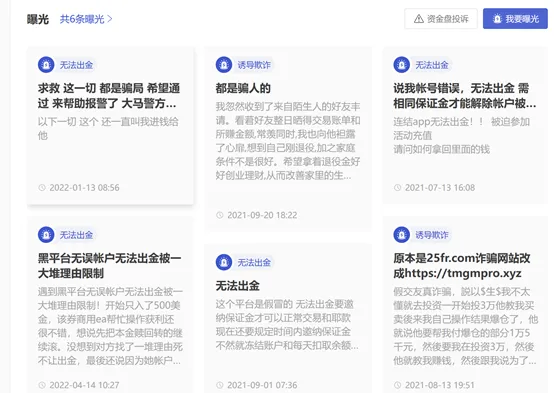This screenshot has width=554, height=393.
Task: Click alarm icon on 黑平台无误帐户 card
Action: click(x=46, y=235)
